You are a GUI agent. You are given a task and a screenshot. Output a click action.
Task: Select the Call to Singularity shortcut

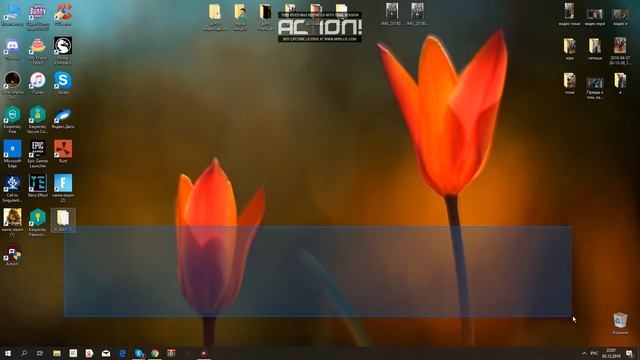pos(12,189)
